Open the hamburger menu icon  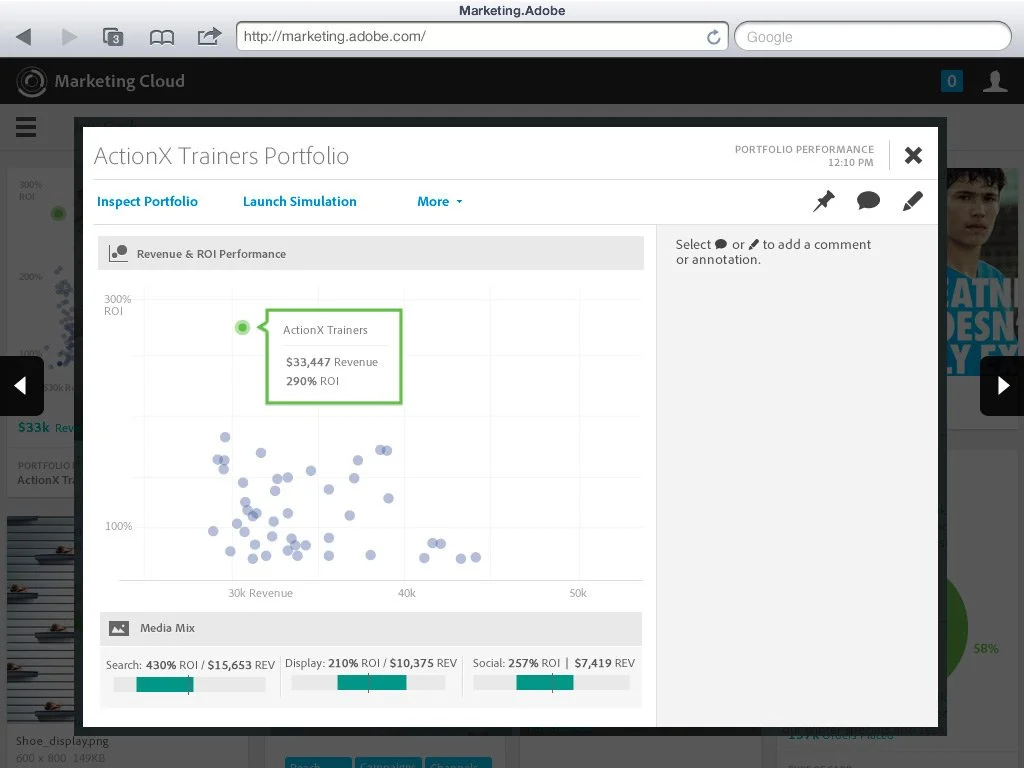[26, 127]
